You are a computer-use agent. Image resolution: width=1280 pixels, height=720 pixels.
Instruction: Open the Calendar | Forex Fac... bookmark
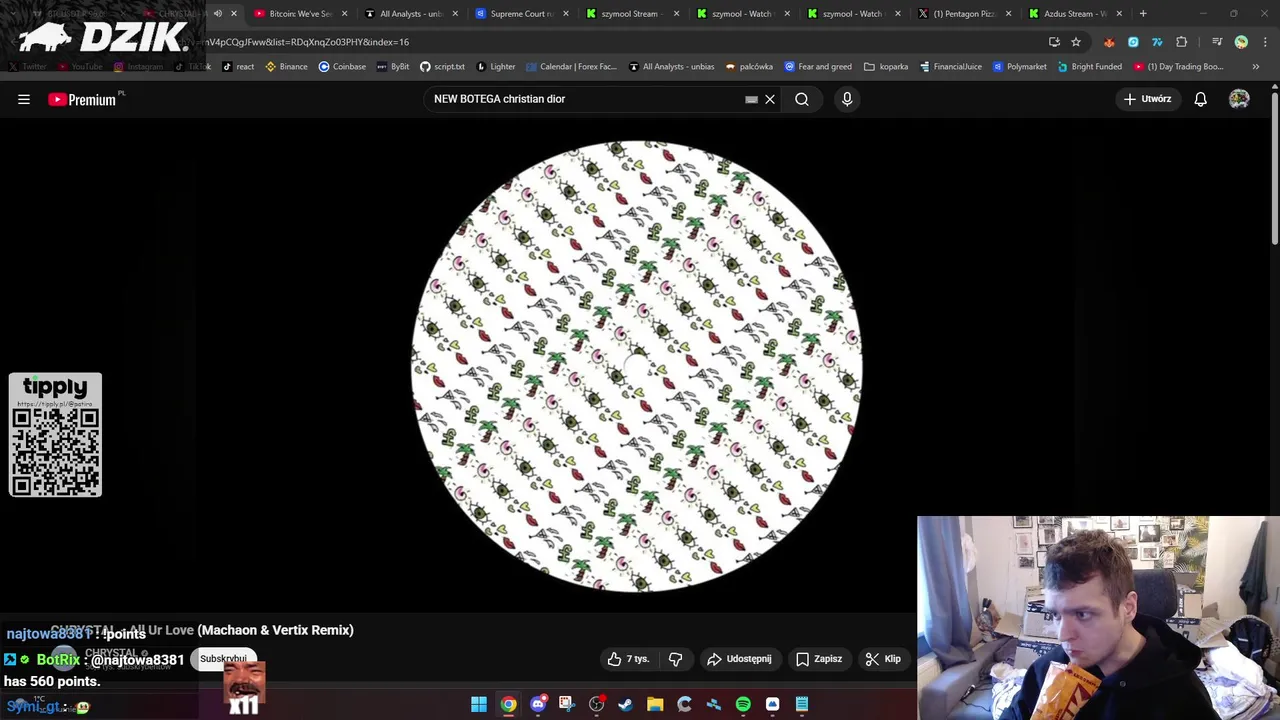click(571, 67)
